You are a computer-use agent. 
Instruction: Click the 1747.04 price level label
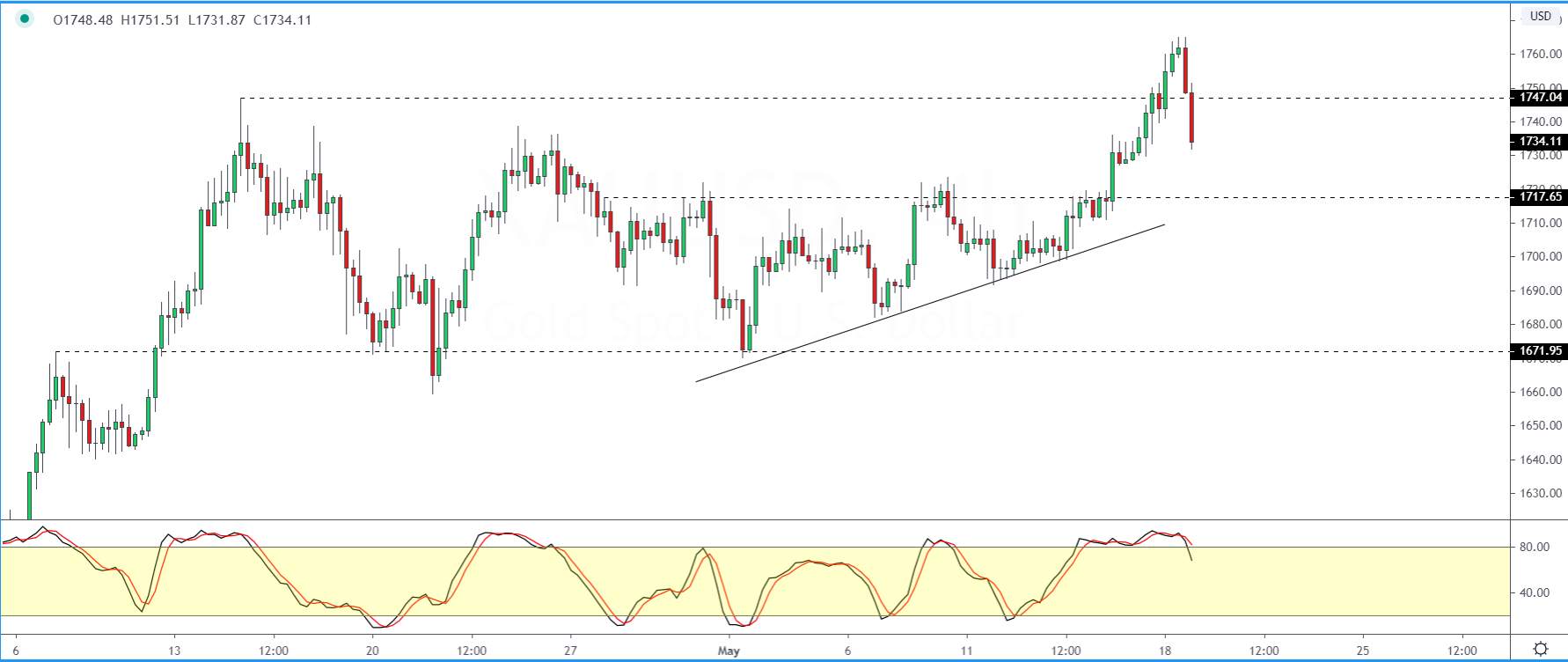(x=1538, y=98)
